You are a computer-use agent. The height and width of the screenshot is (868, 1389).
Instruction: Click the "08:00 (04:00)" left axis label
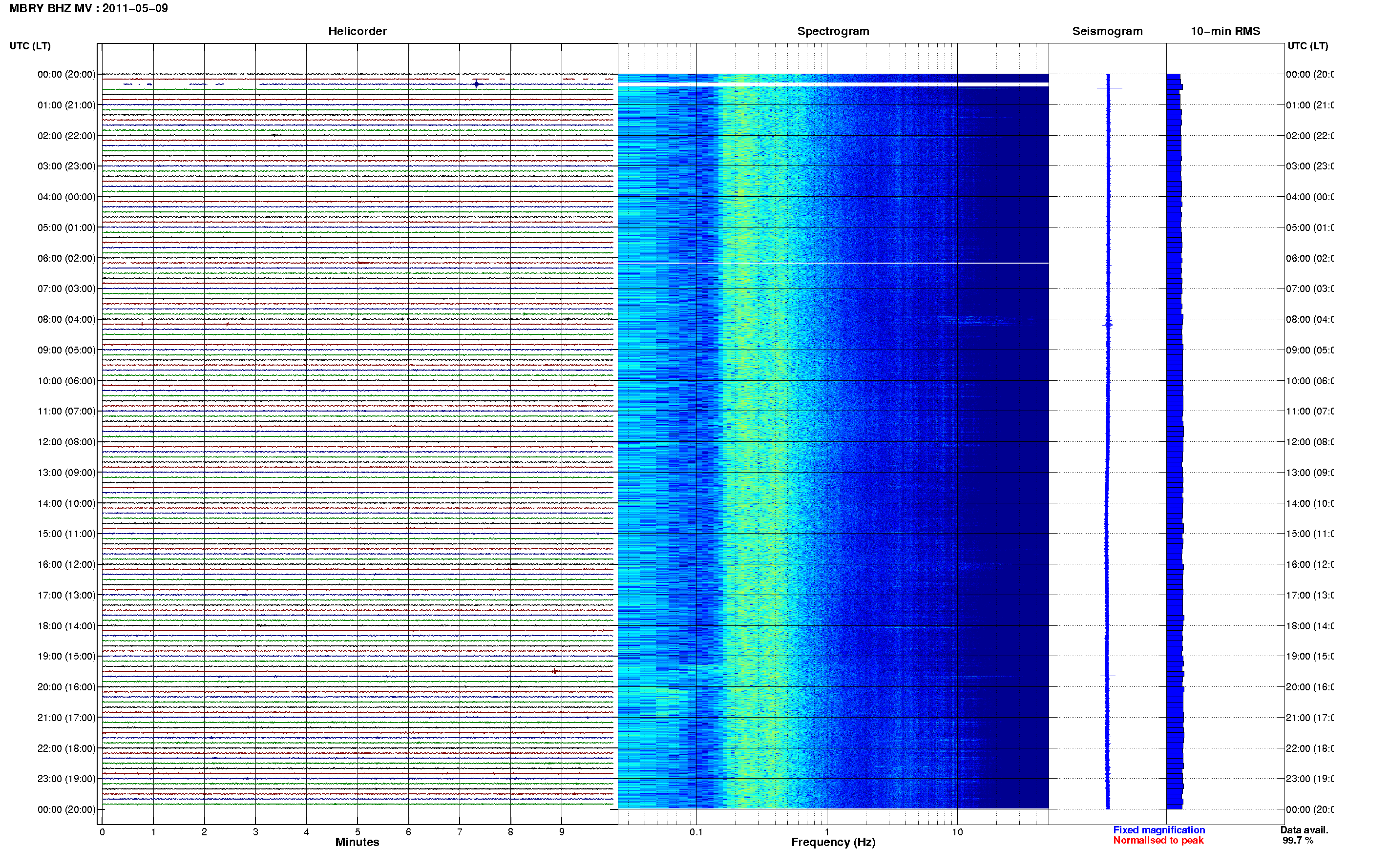66,320
